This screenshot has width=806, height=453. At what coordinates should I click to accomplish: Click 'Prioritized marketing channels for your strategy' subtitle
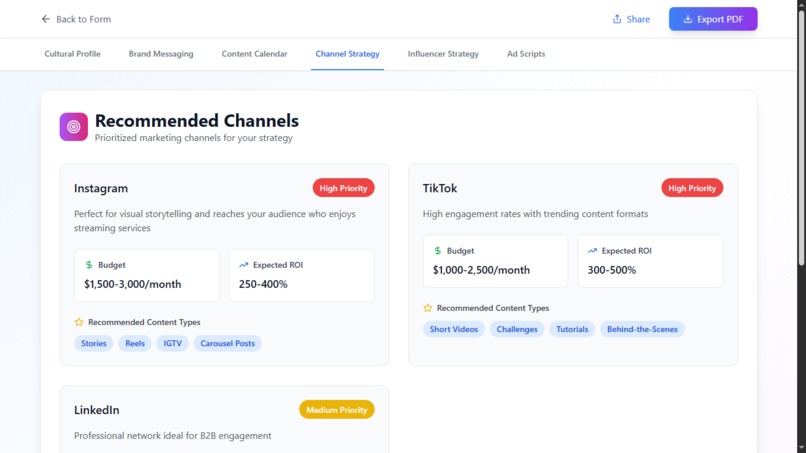(x=194, y=138)
